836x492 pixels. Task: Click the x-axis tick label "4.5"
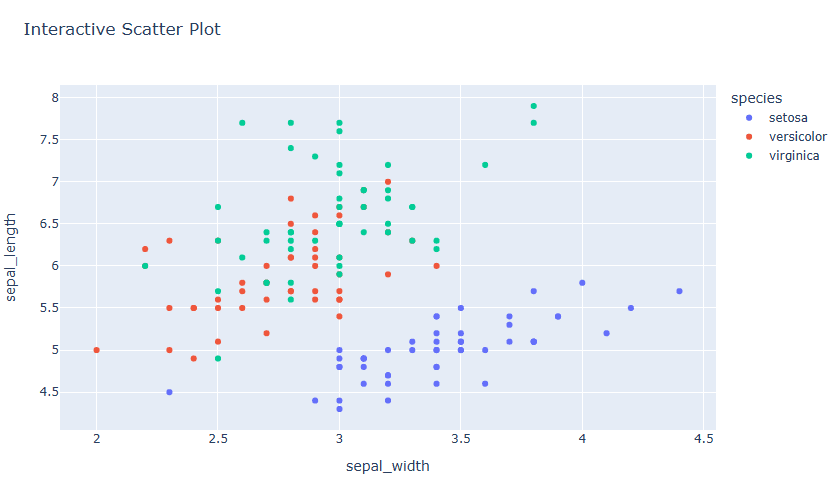click(x=703, y=438)
